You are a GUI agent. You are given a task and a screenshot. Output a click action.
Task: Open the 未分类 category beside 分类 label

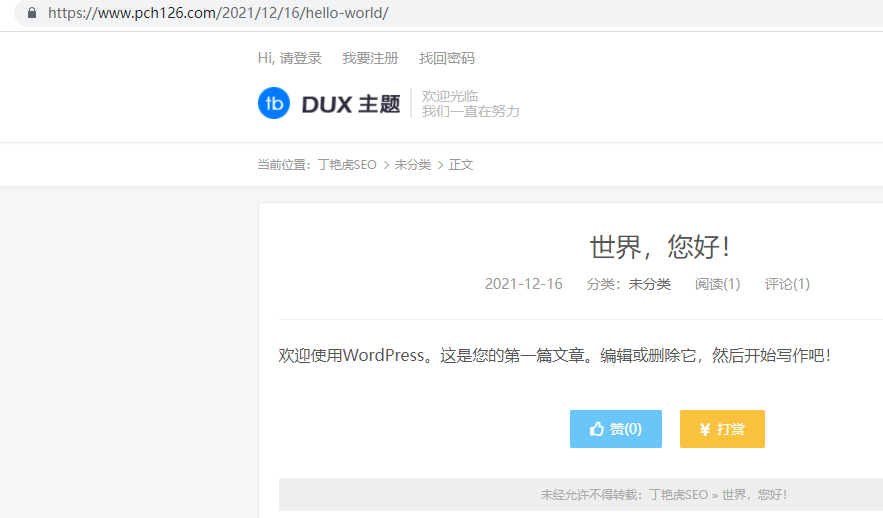coord(650,284)
